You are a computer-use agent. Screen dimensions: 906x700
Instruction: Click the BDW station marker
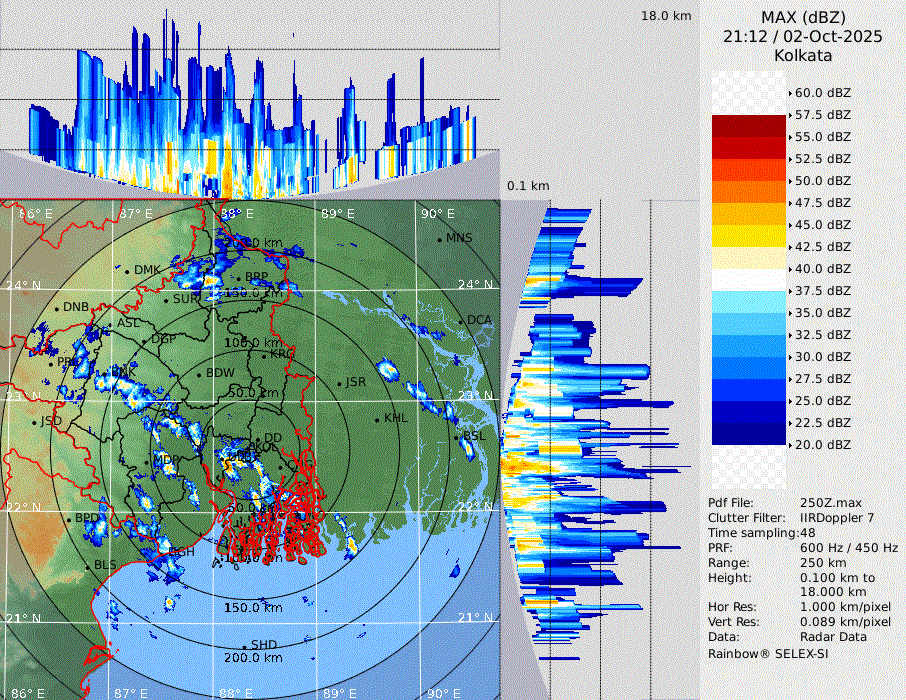tap(199, 374)
